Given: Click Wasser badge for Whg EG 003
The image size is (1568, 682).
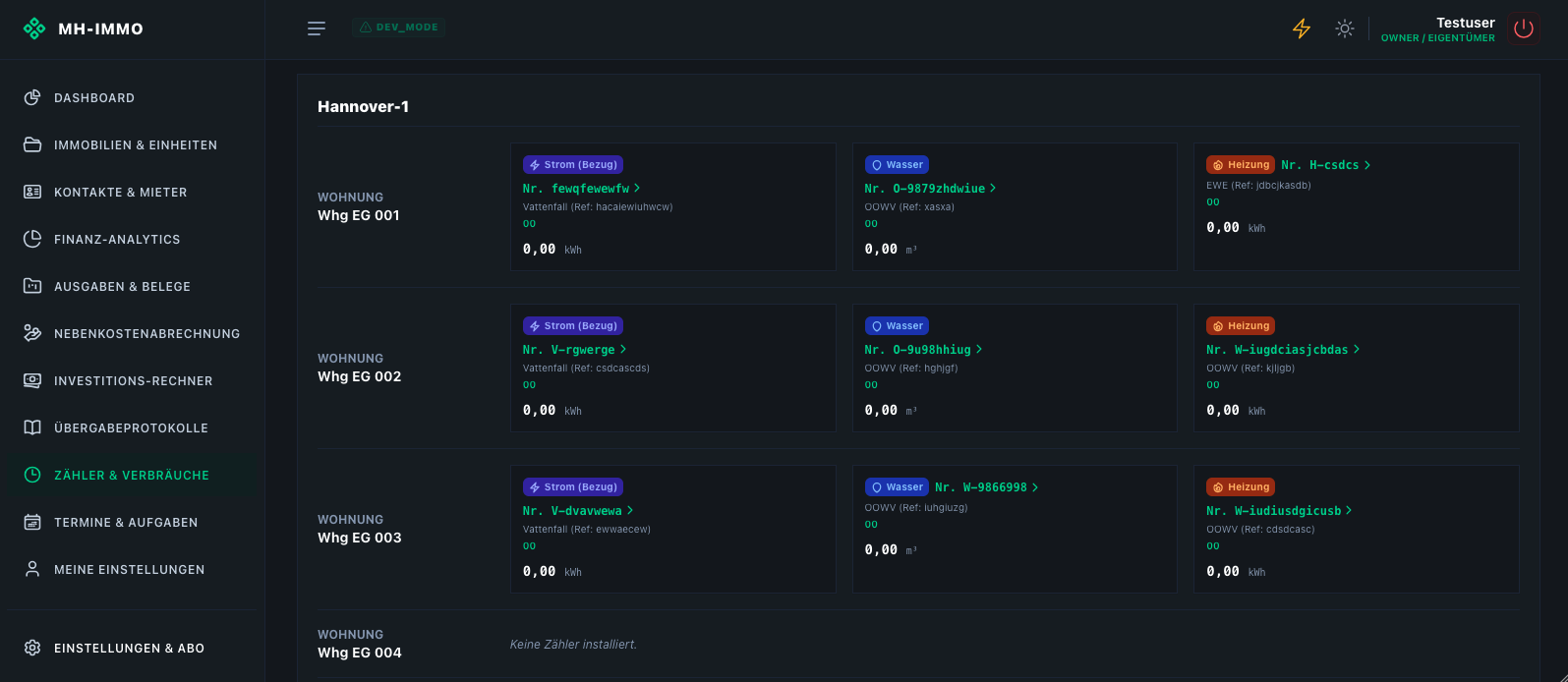Looking at the screenshot, I should click(897, 487).
